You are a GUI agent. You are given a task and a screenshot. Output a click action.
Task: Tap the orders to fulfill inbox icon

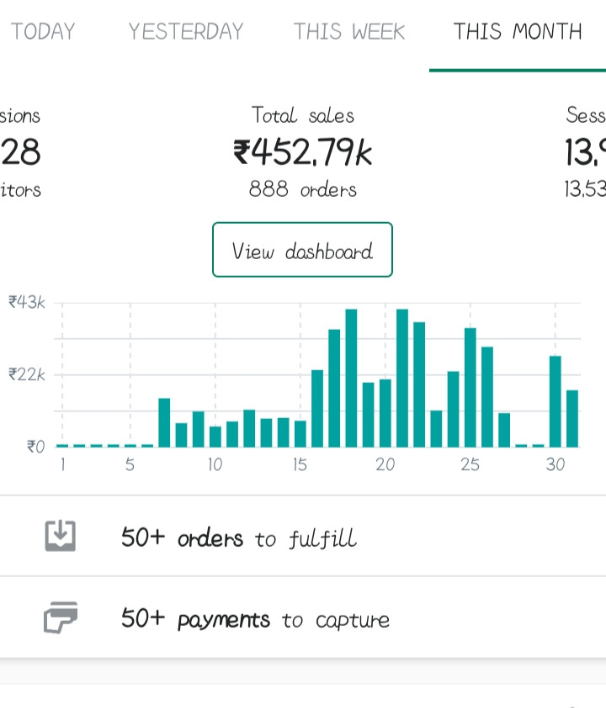coord(60,537)
